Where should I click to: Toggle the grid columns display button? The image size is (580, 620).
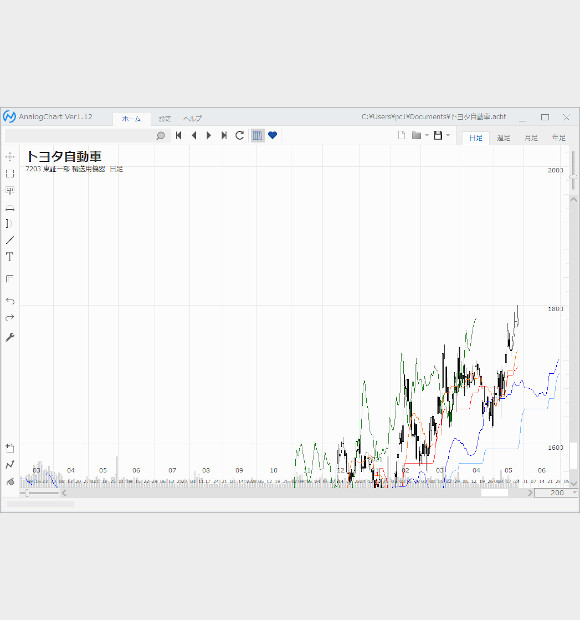[x=257, y=136]
